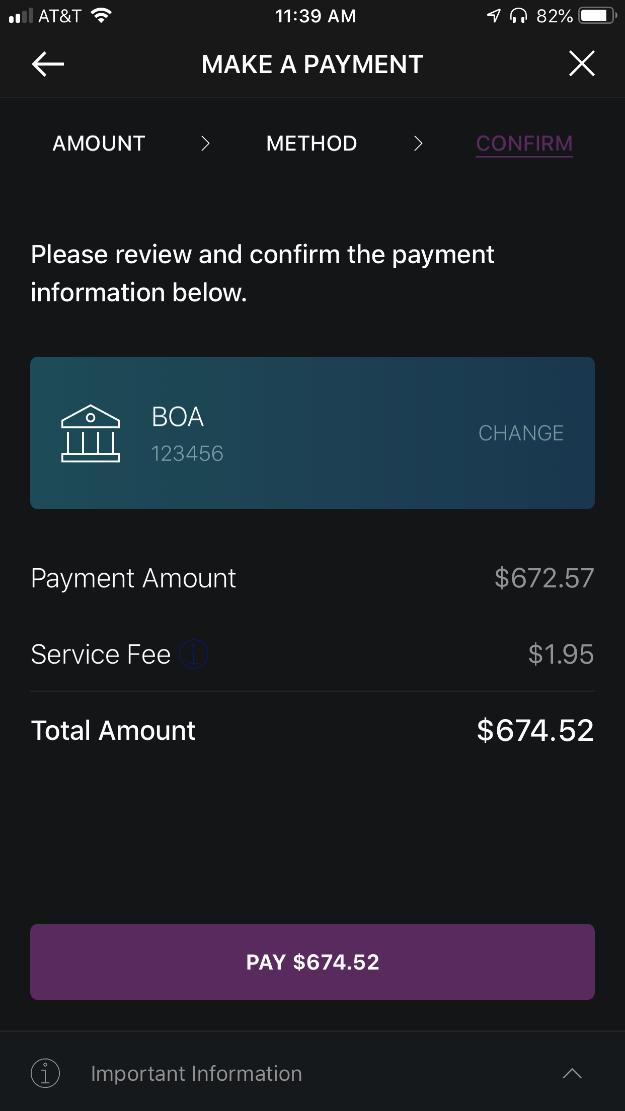
Task: Tap the headphones icon in status bar
Action: [x=518, y=16]
